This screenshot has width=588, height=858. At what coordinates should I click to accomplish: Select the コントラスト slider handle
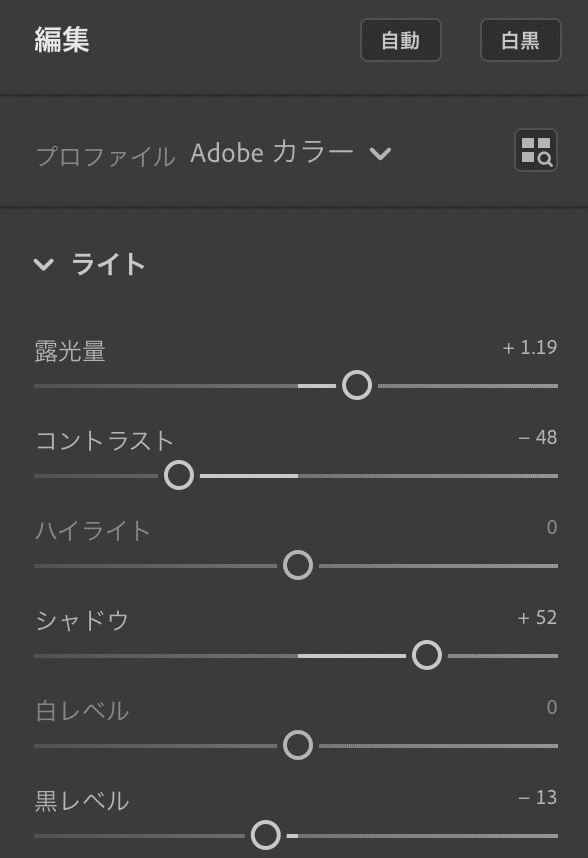coord(178,476)
